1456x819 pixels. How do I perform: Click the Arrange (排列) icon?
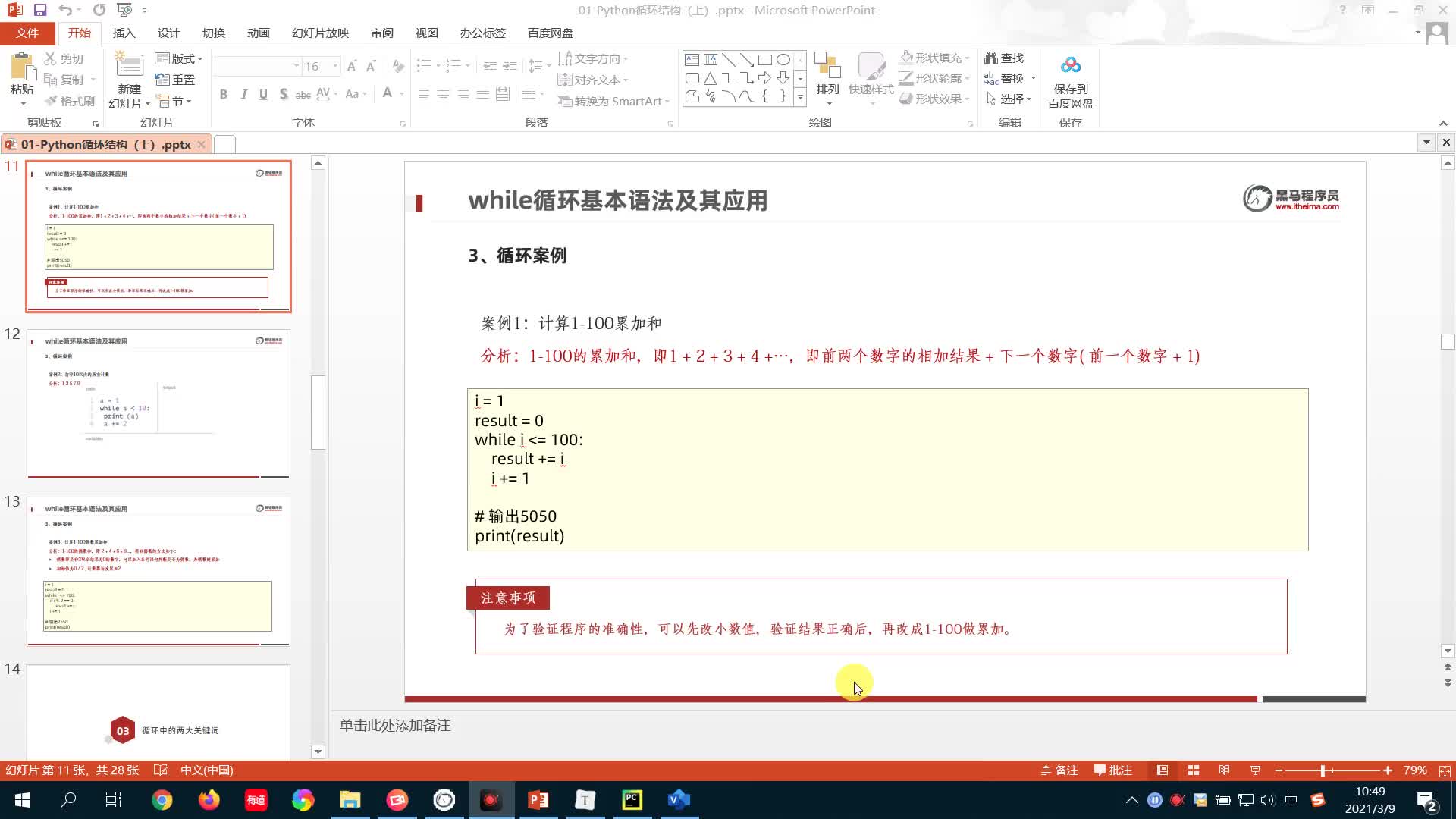click(827, 66)
